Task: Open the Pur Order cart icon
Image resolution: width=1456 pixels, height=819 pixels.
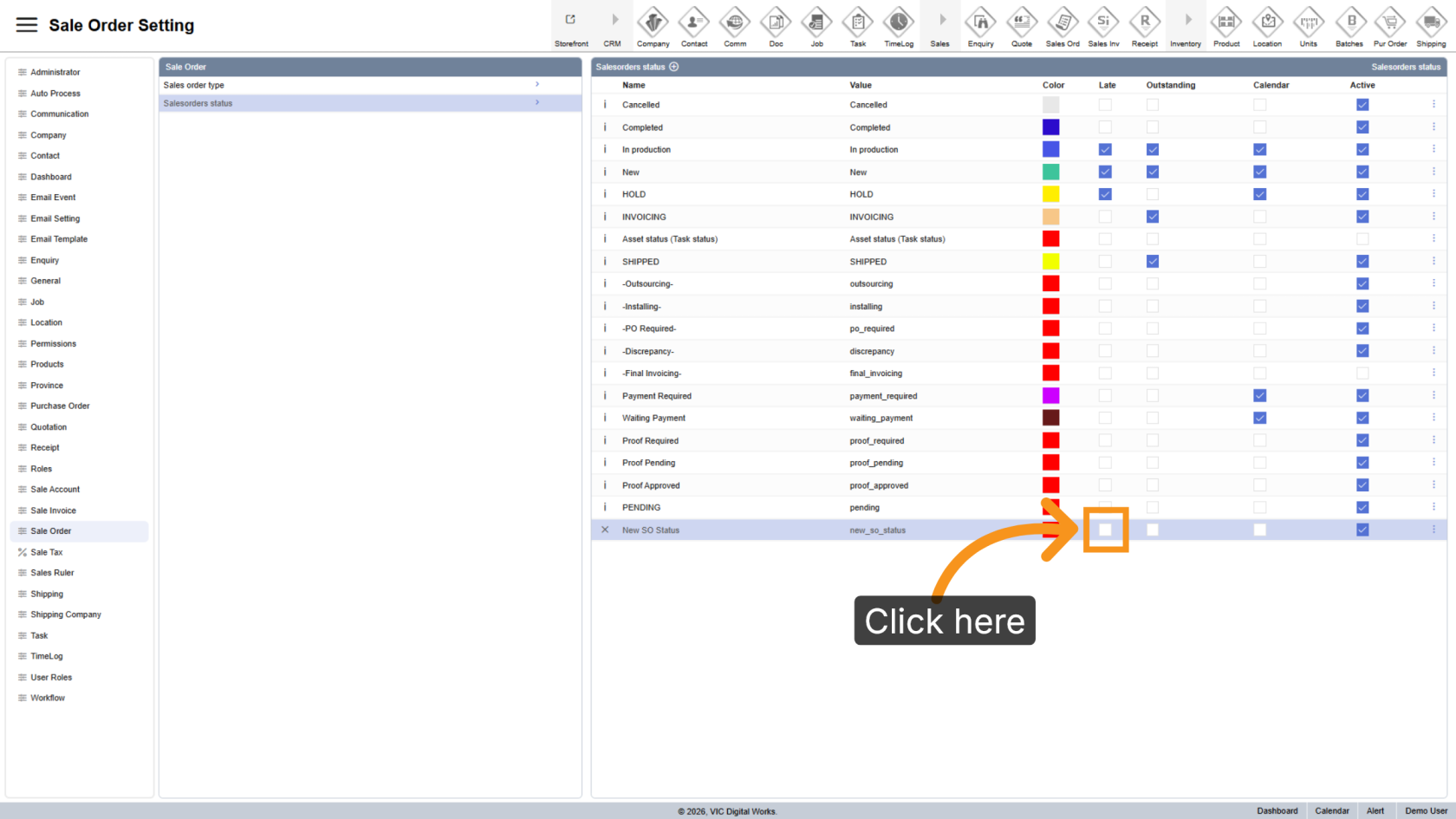Action: tap(1390, 22)
